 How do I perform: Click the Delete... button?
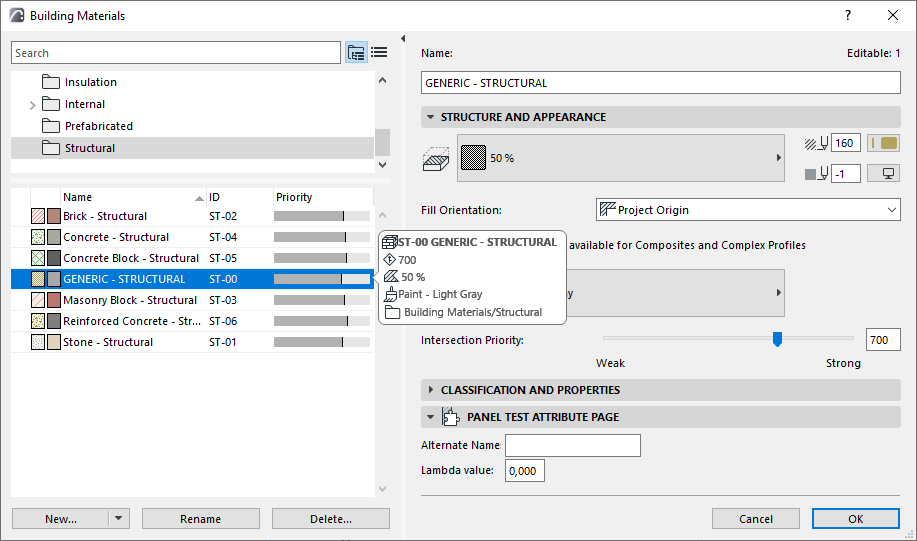(330, 519)
